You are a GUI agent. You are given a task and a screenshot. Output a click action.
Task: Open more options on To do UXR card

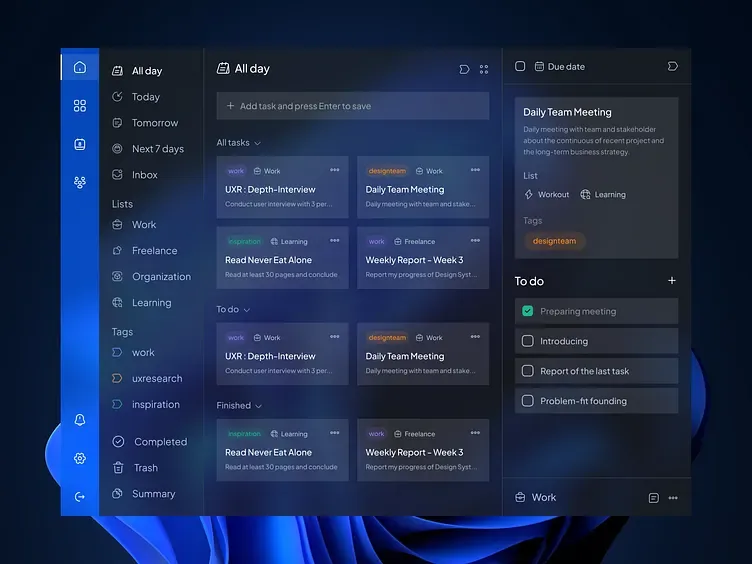pos(335,337)
